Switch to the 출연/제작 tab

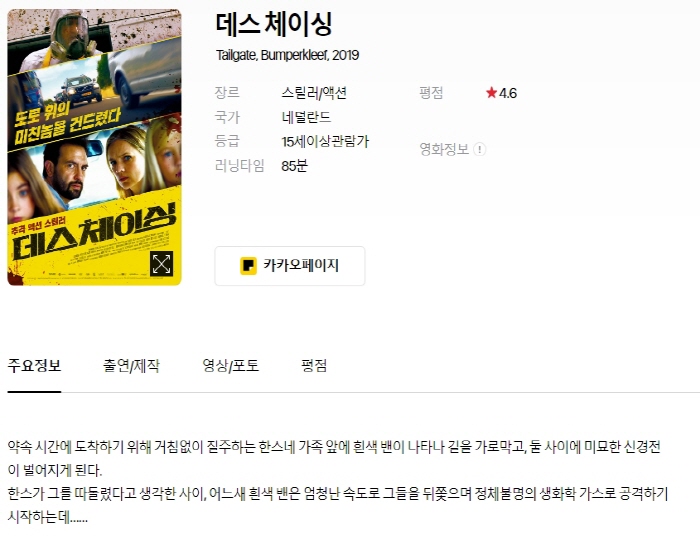pos(131,366)
